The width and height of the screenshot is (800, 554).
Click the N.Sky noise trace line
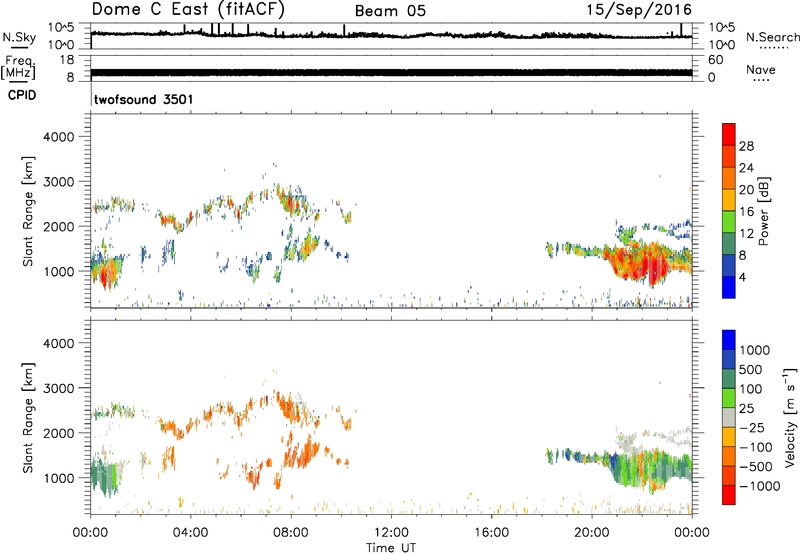pos(391,35)
